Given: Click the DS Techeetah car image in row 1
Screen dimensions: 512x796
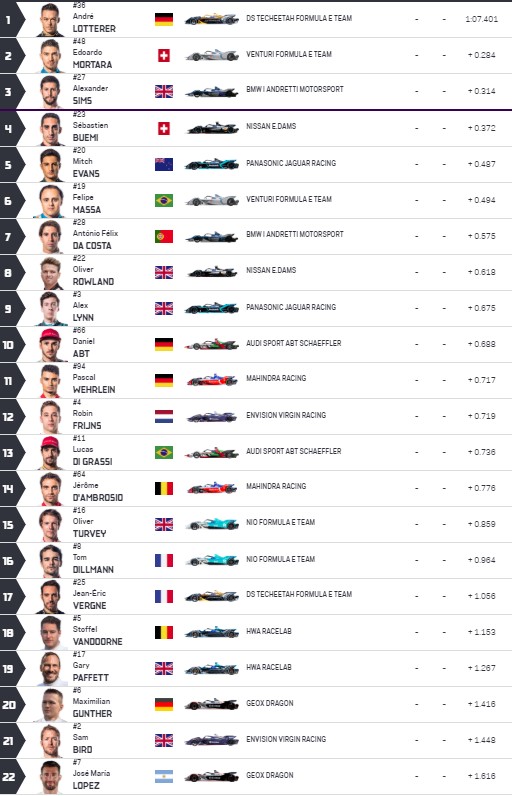Looking at the screenshot, I should click(x=212, y=20).
